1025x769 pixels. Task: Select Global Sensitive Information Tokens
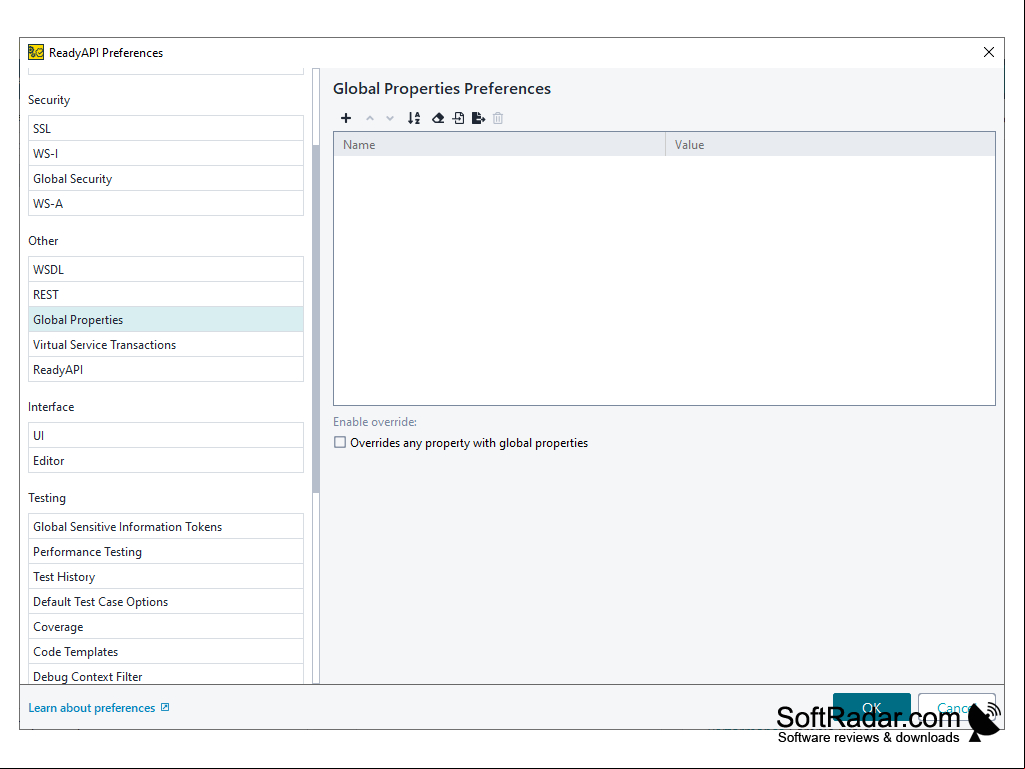pyautogui.click(x=166, y=526)
